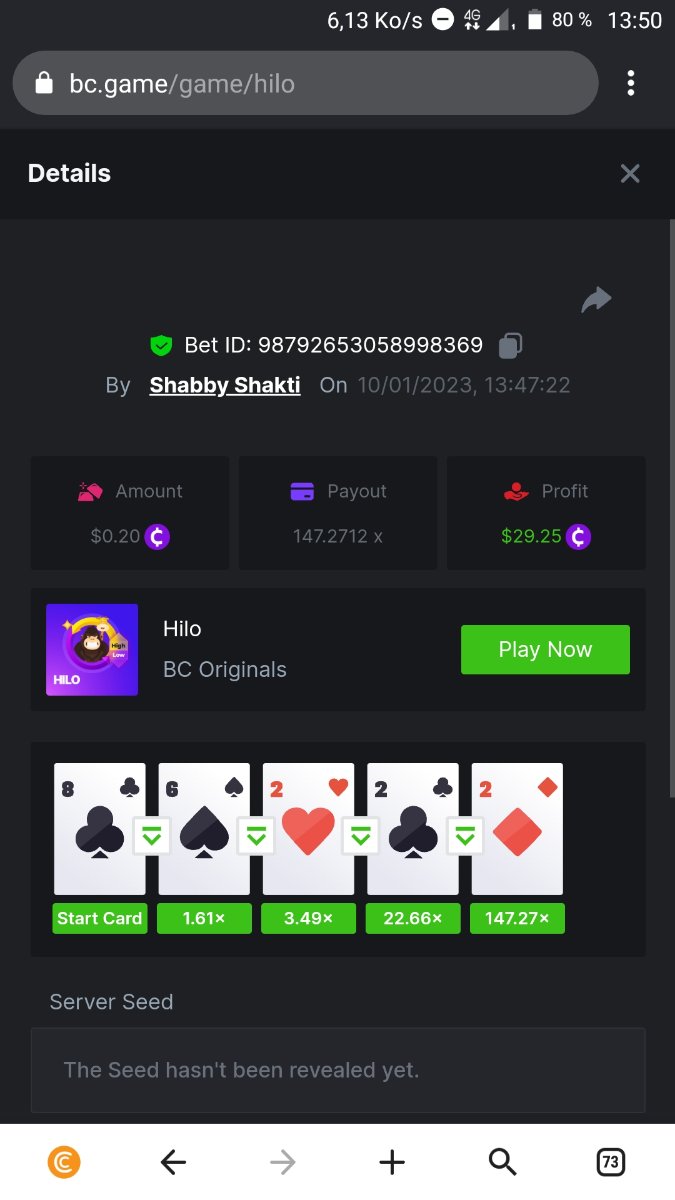Copy the Bet ID to clipboard

coord(510,346)
